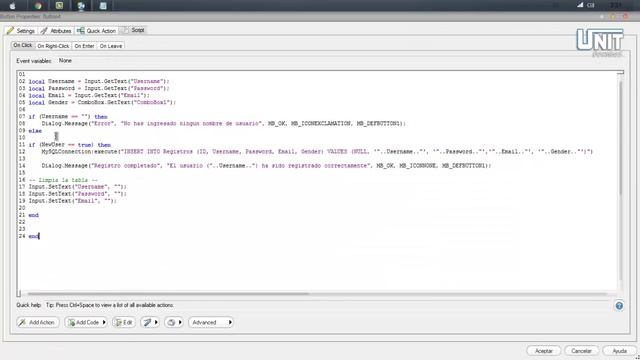Image resolution: width=640 pixels, height=360 pixels.
Task: Click 'if (NewUser == true) then' line
Action: coord(69,145)
